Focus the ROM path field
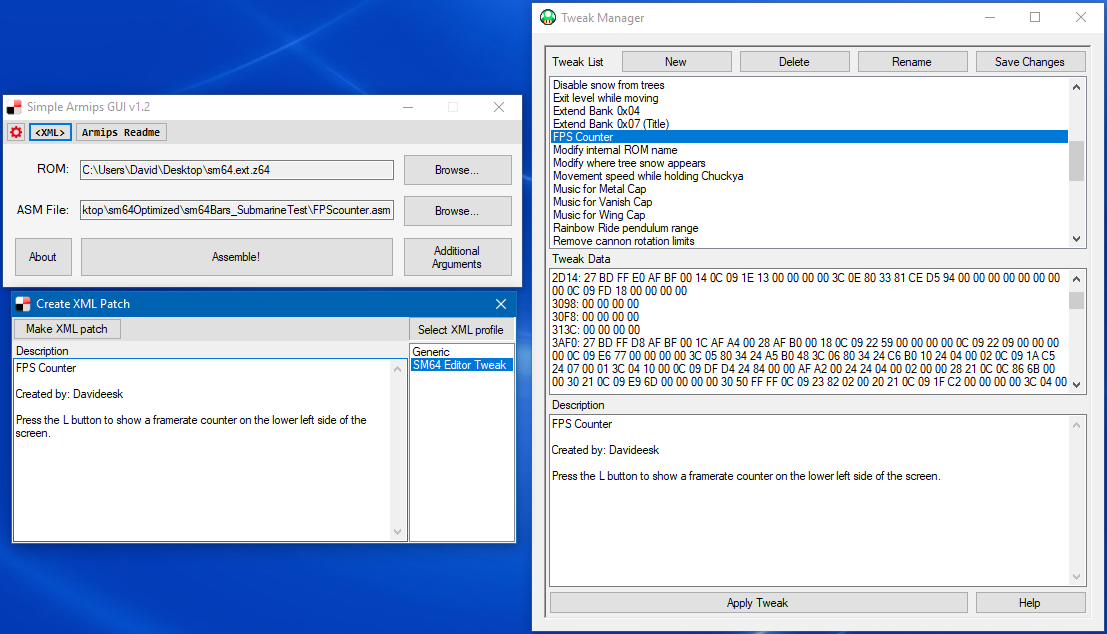This screenshot has height=634, width=1107. 237,169
